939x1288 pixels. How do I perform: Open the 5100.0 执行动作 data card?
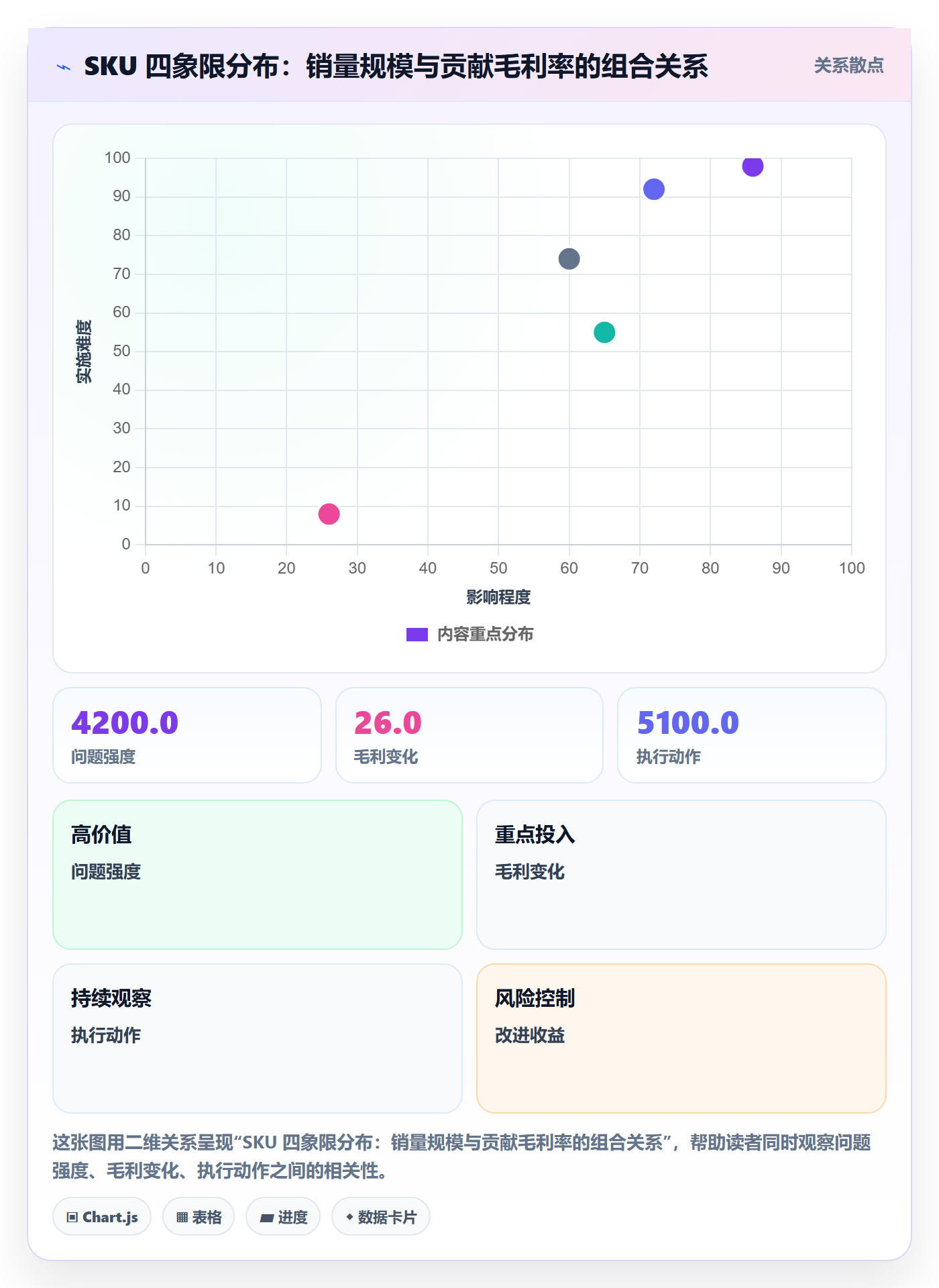[752, 735]
